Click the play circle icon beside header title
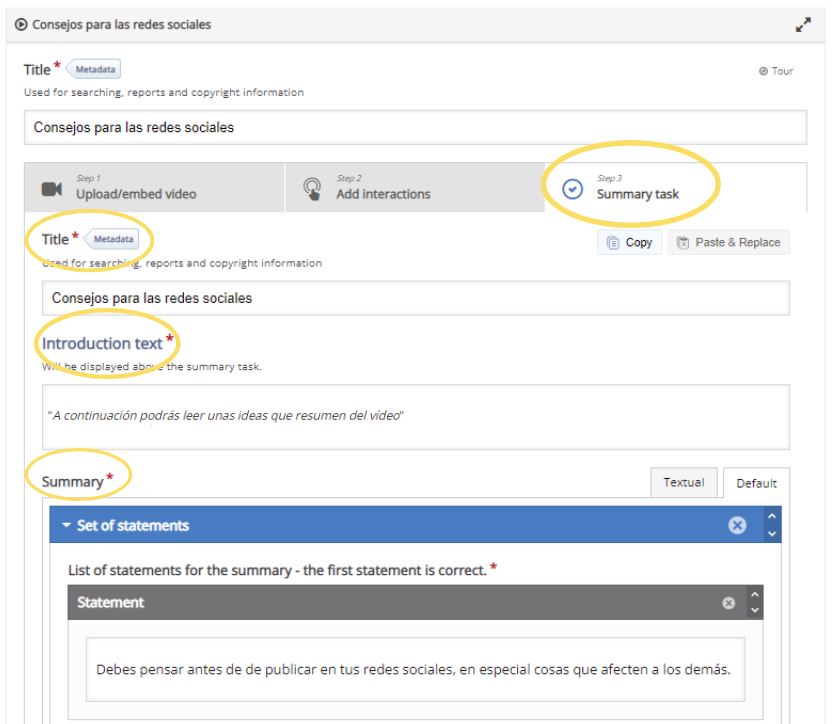The width and height of the screenshot is (833, 724). click(x=21, y=24)
